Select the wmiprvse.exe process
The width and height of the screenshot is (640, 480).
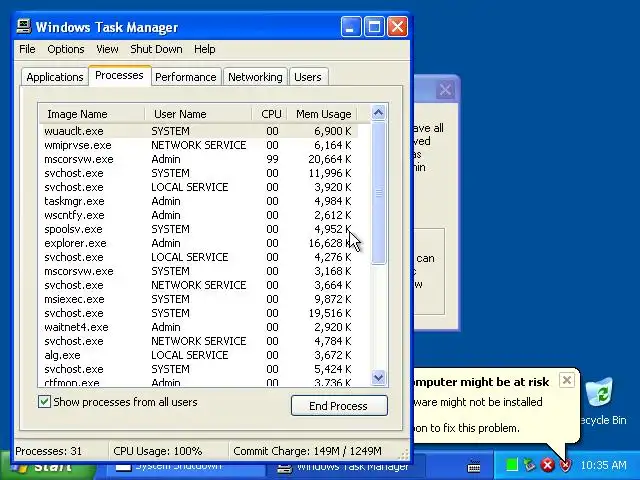(x=199, y=145)
